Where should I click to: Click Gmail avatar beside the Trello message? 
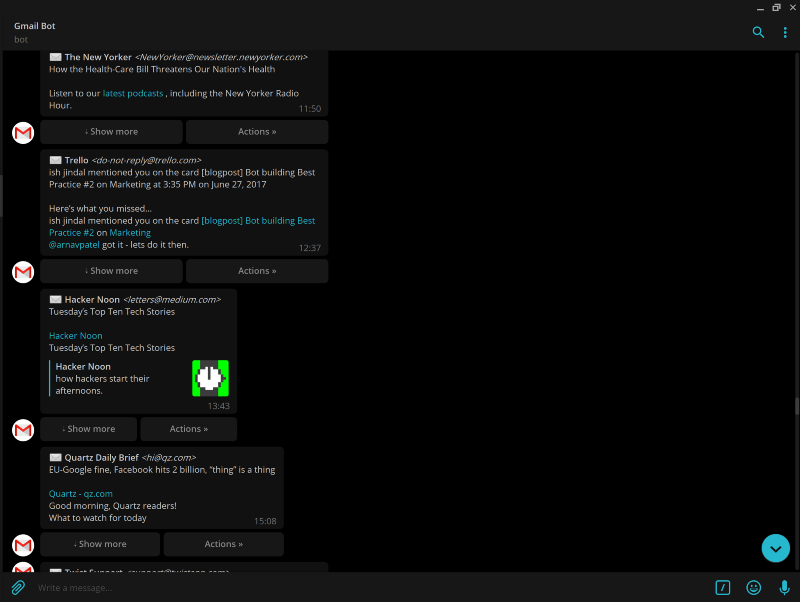[x=23, y=272]
